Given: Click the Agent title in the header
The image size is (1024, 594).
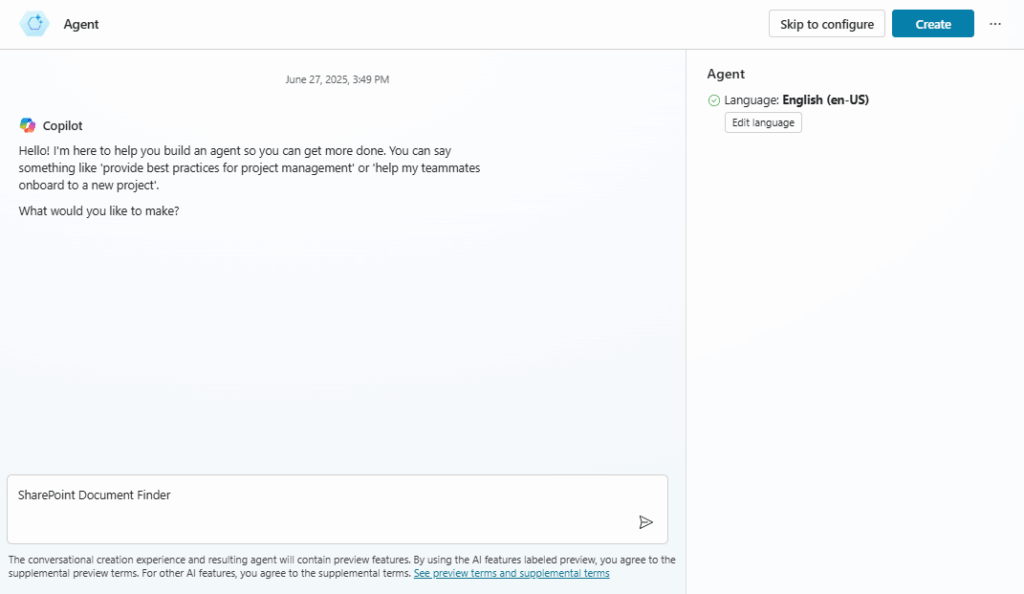Looking at the screenshot, I should (x=81, y=24).
